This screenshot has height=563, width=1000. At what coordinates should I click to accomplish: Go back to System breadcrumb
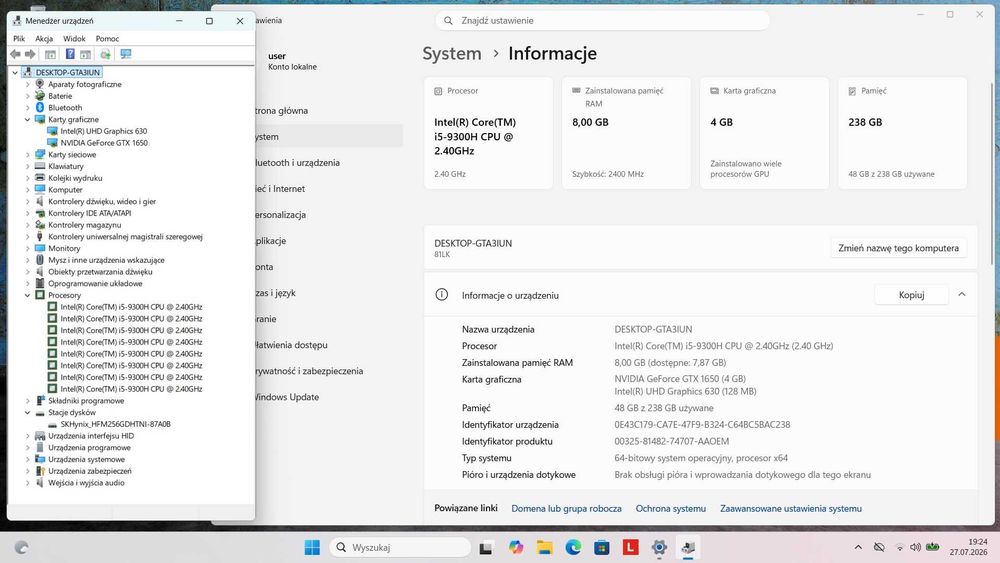pyautogui.click(x=452, y=54)
